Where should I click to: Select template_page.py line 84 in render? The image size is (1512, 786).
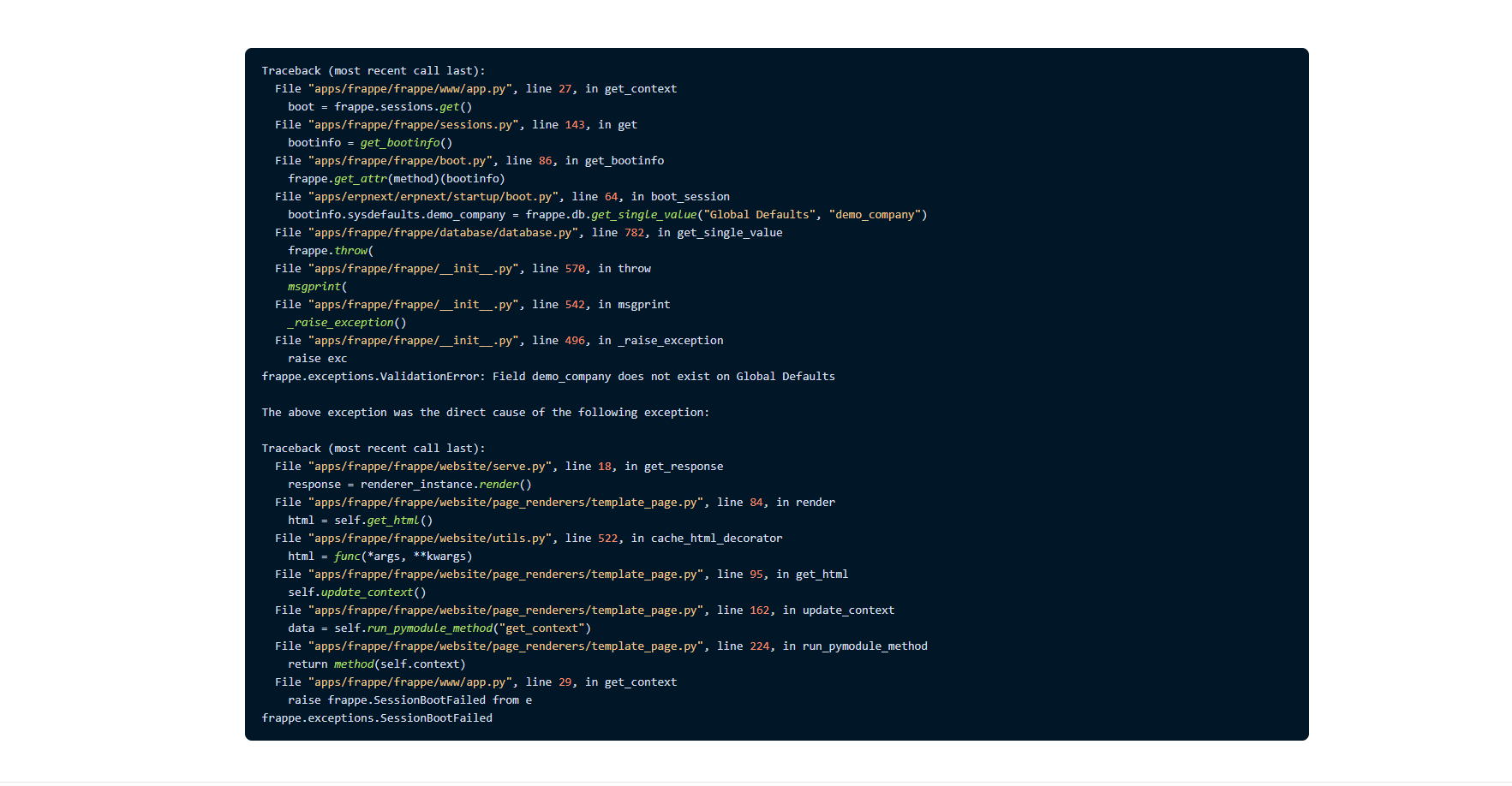(x=555, y=503)
